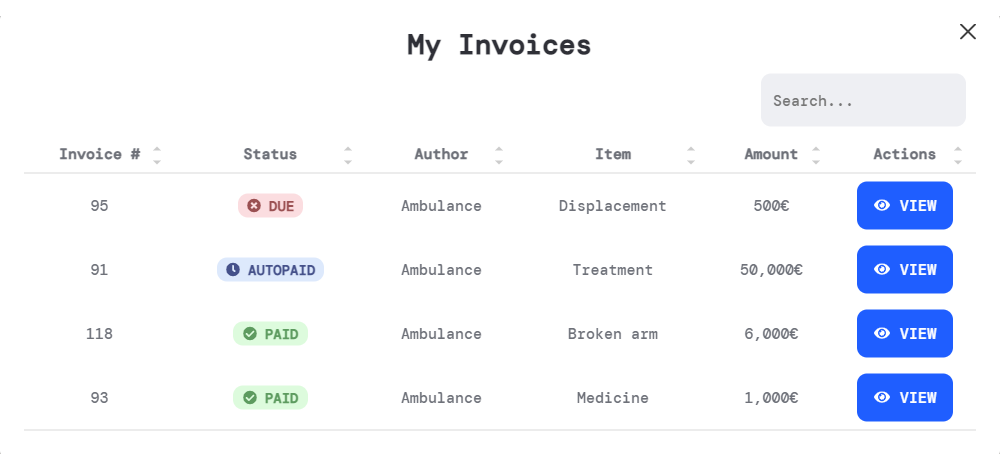1000x470 pixels.
Task: Click the Amount column header label
Action: pos(771,154)
